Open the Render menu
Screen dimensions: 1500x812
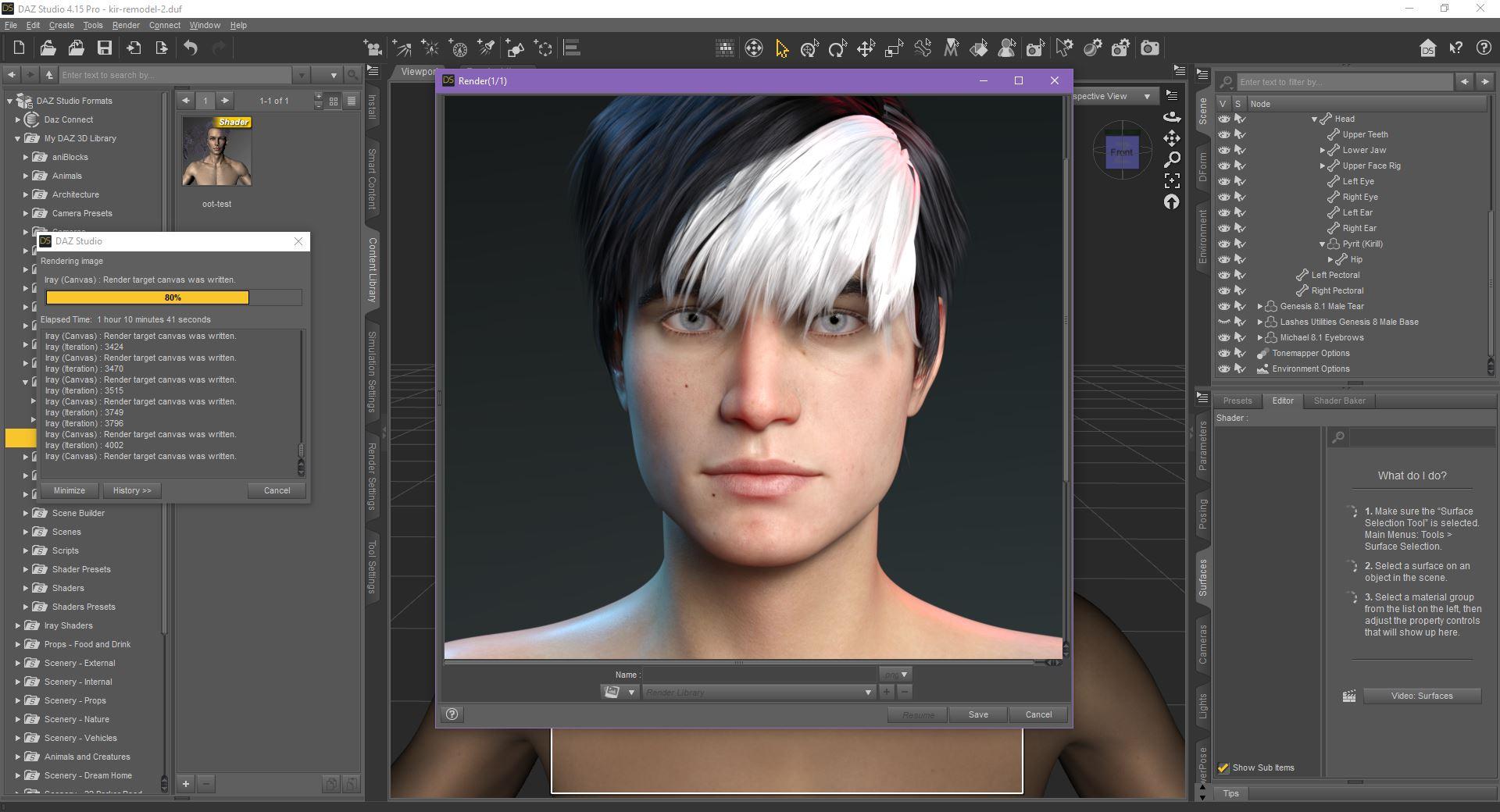(x=126, y=25)
